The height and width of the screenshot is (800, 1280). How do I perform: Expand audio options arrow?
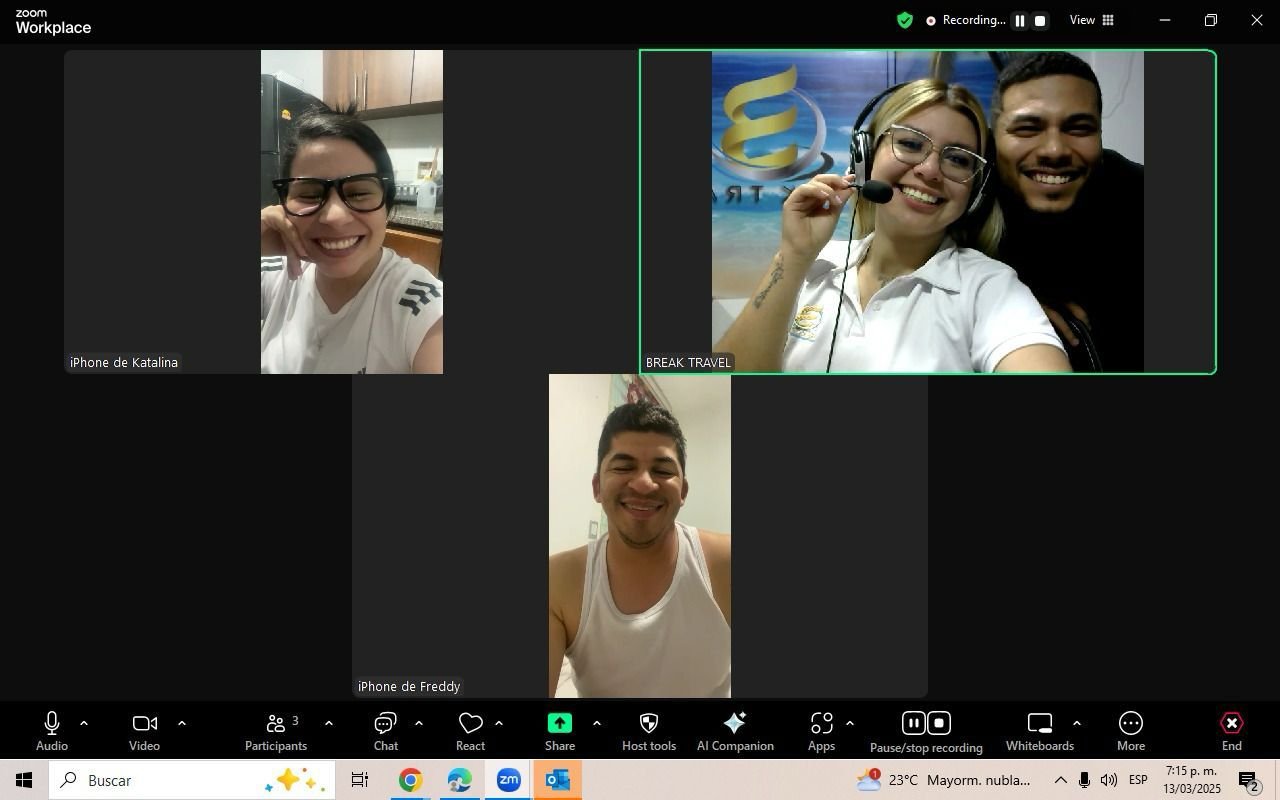(84, 723)
